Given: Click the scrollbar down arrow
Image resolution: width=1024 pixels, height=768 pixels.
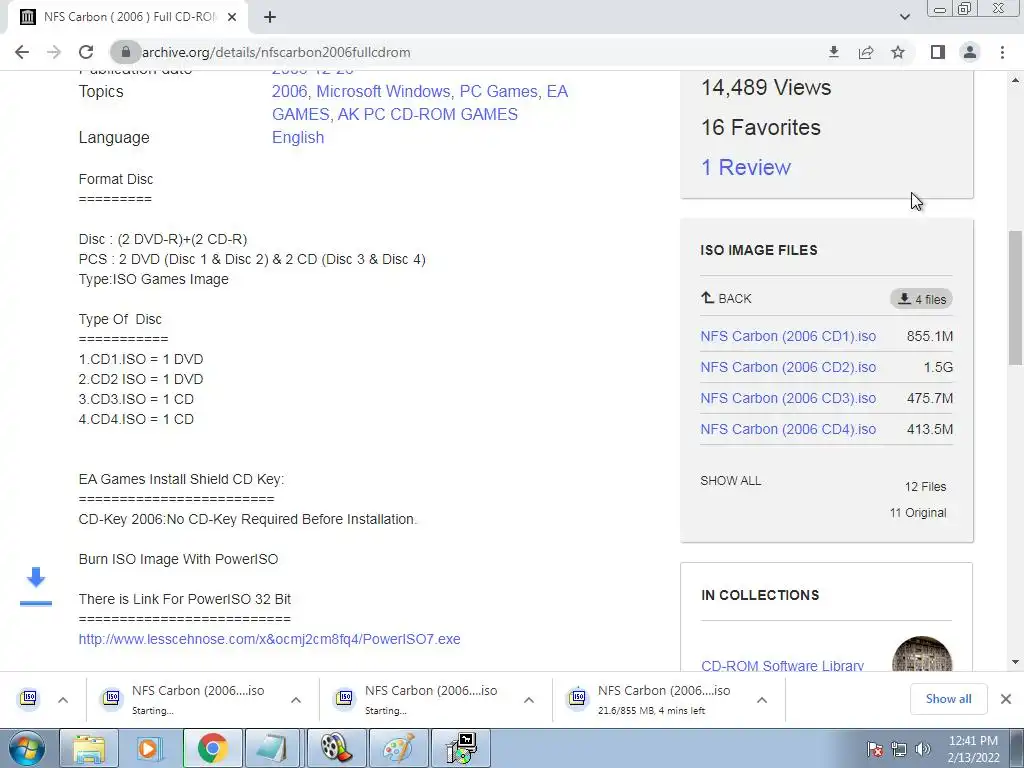Looking at the screenshot, I should 1015,662.
